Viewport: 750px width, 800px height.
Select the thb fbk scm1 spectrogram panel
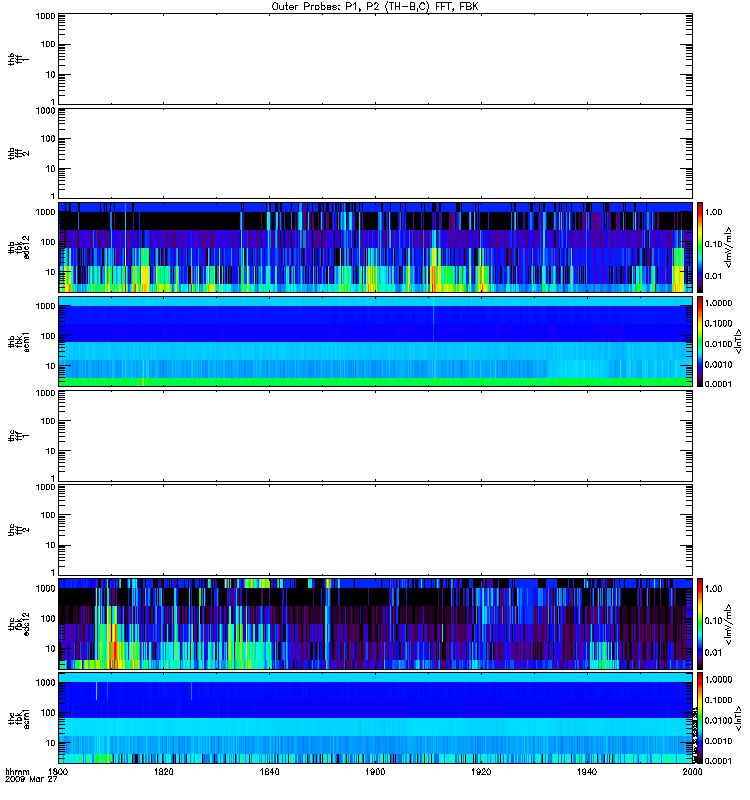pos(376,341)
